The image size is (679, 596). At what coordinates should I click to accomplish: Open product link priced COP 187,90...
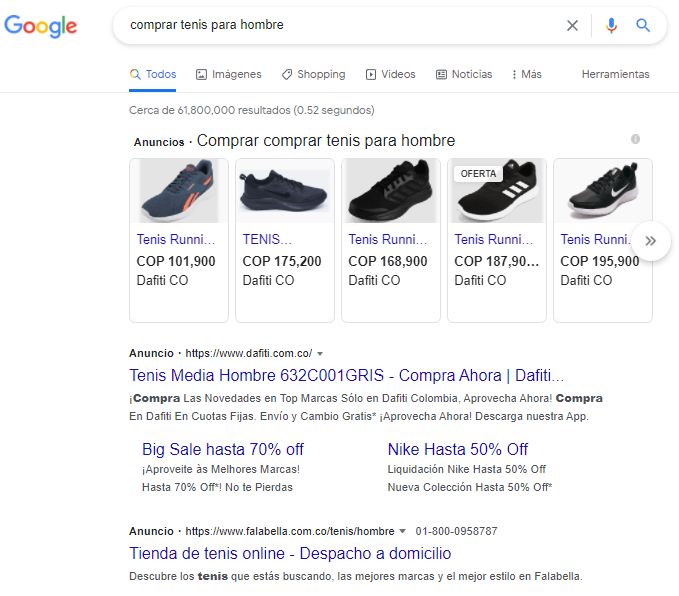(494, 239)
